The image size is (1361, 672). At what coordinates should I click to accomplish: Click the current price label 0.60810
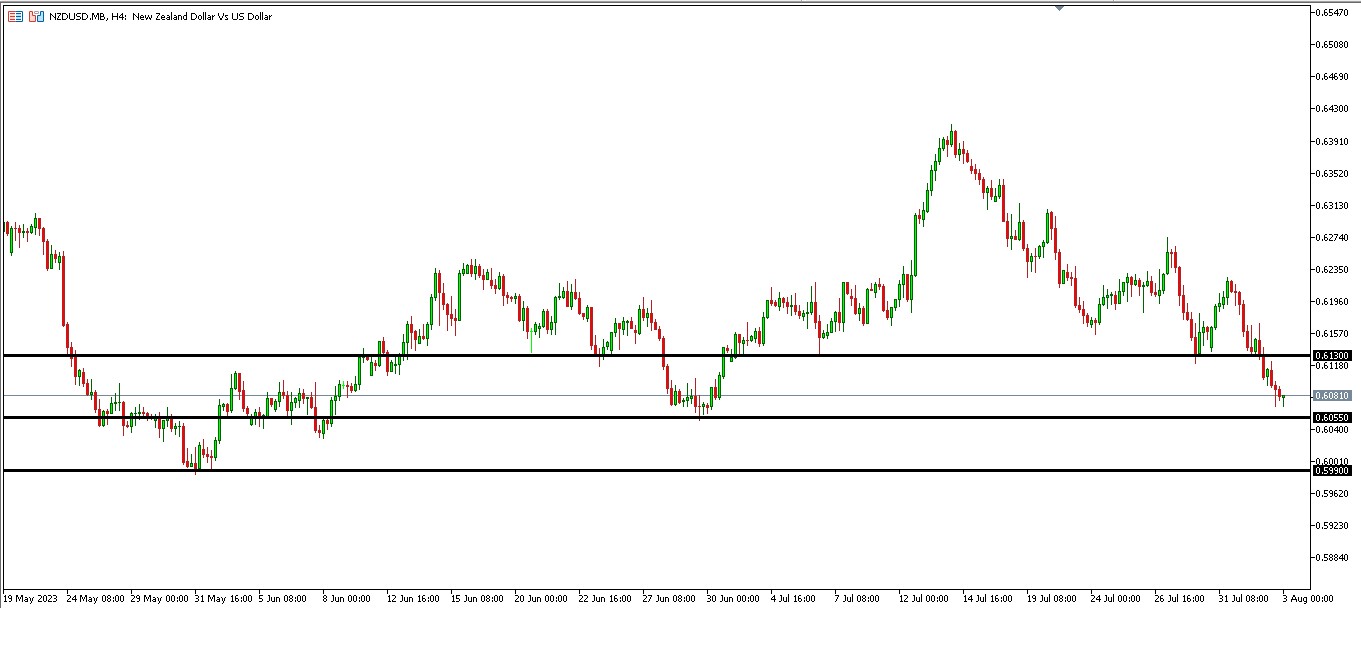tap(1334, 396)
